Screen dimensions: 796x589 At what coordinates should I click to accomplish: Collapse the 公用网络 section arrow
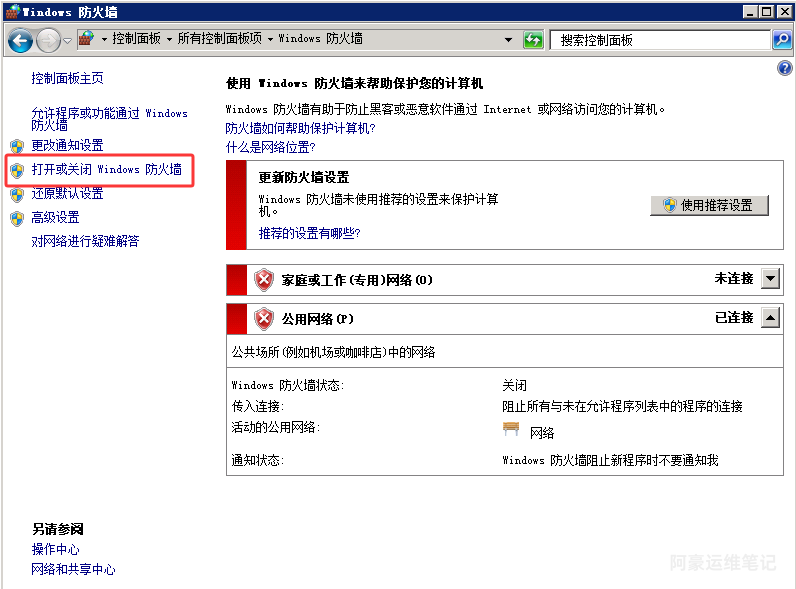click(x=770, y=318)
